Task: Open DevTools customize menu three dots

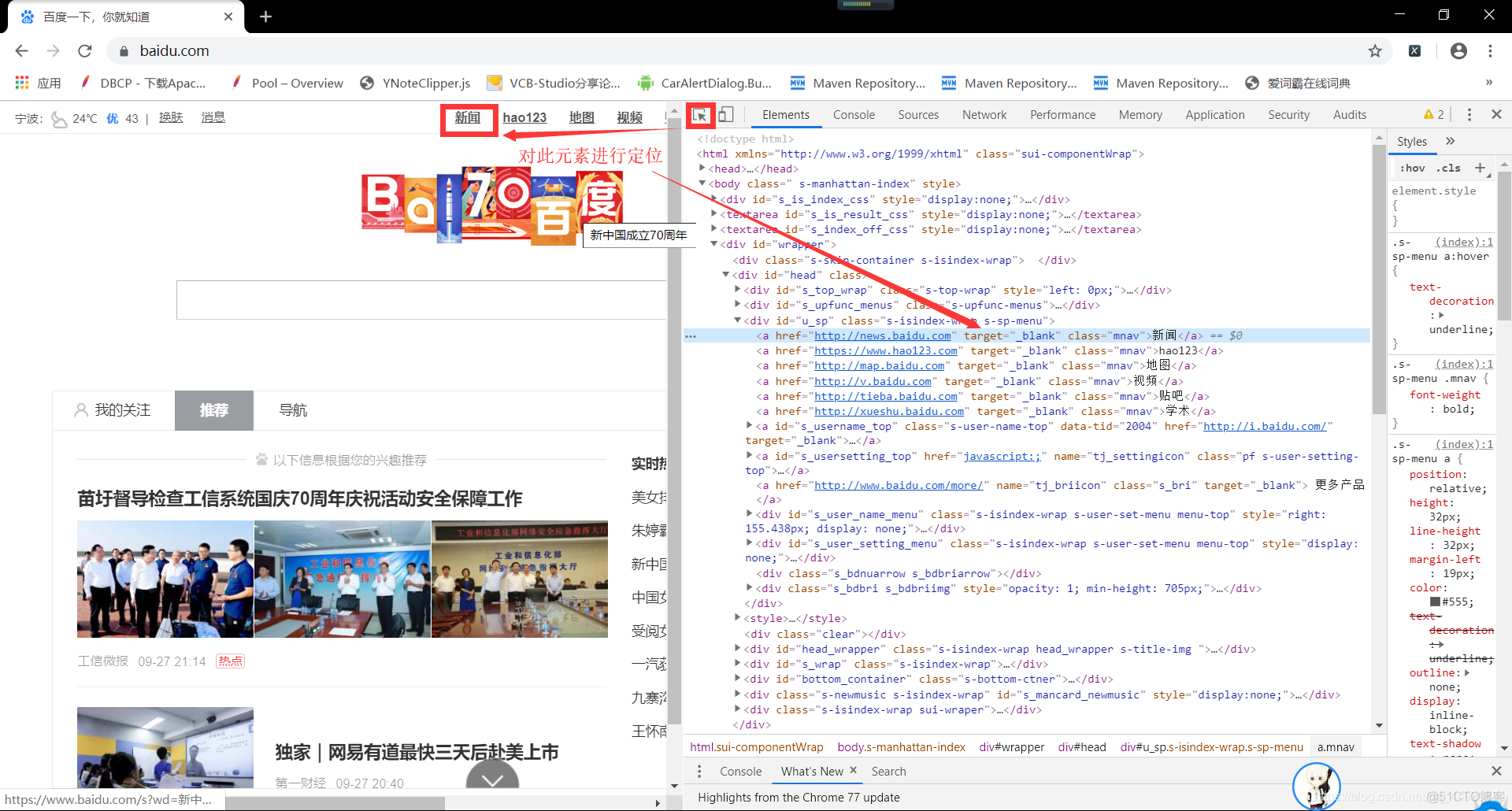Action: [1469, 115]
